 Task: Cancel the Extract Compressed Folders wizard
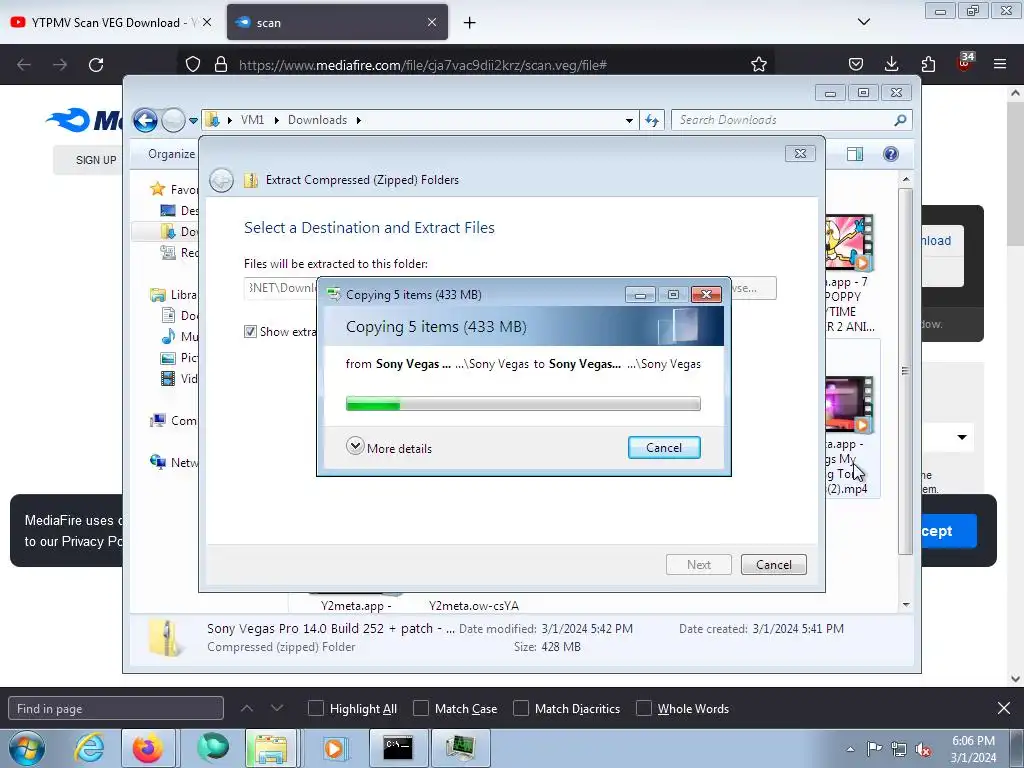[x=773, y=565]
